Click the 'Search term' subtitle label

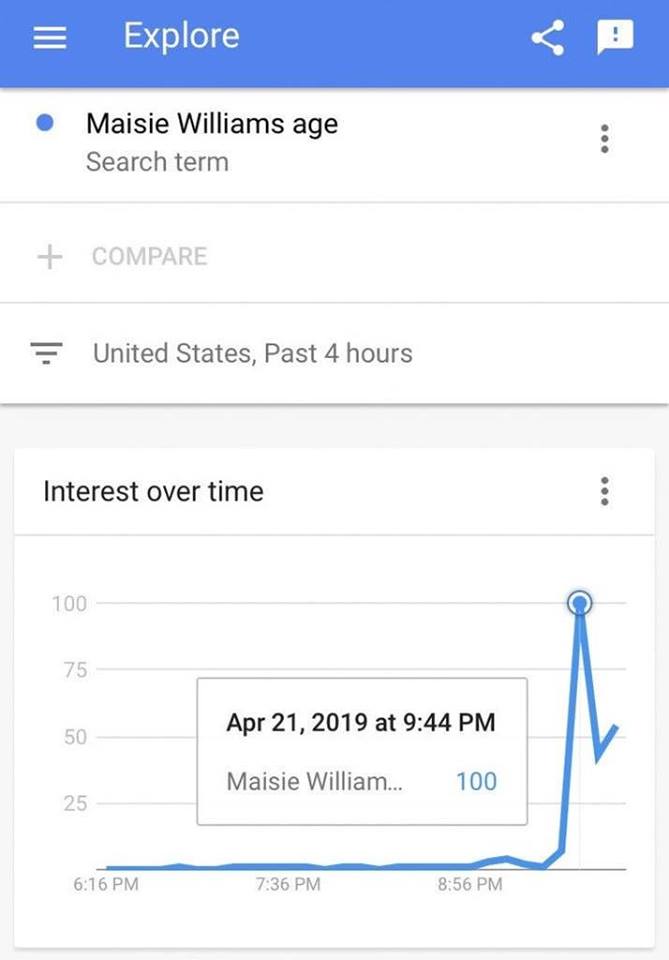[x=157, y=162]
